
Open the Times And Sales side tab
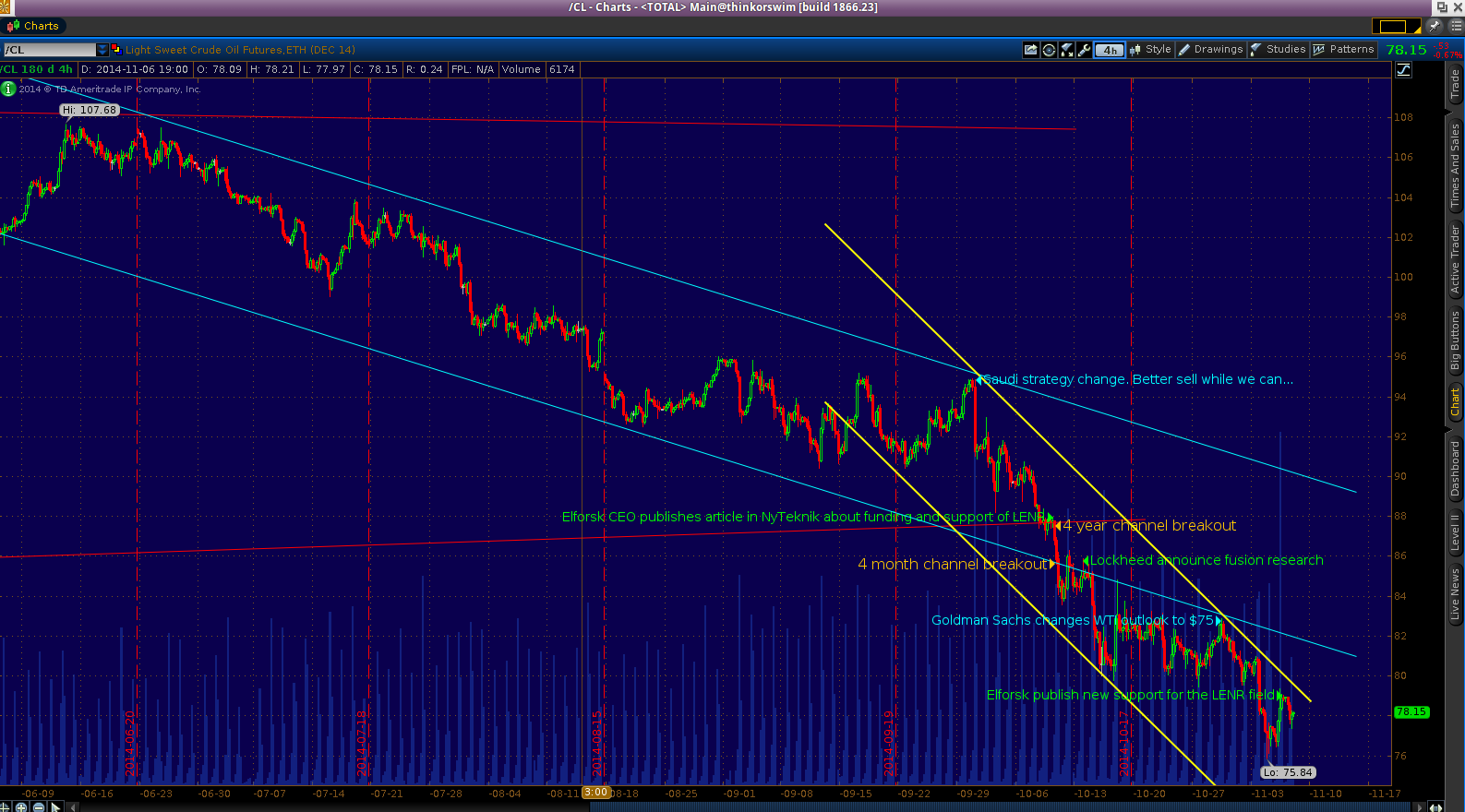(1456, 166)
